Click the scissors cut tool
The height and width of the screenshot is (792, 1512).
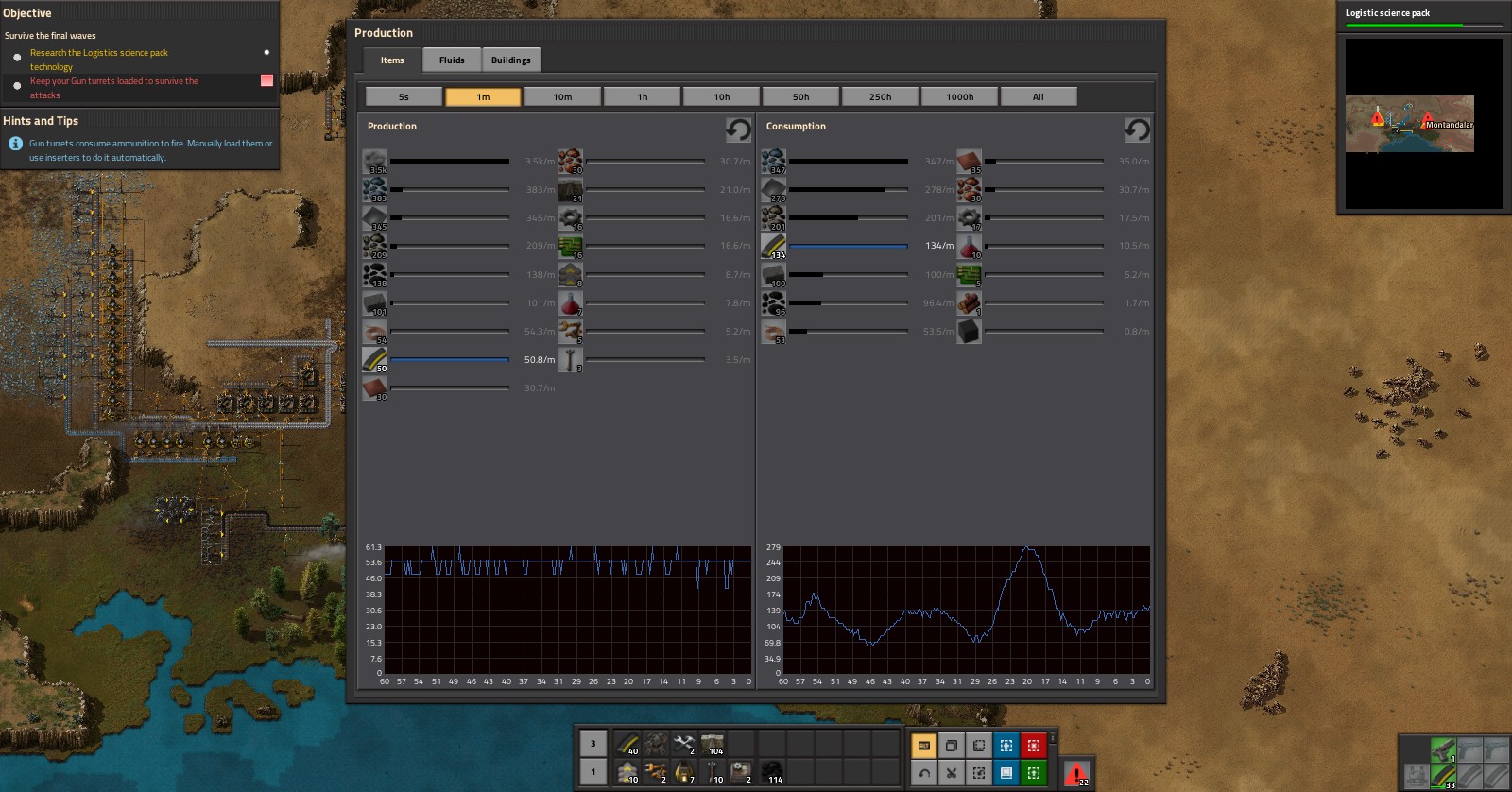pos(952,773)
